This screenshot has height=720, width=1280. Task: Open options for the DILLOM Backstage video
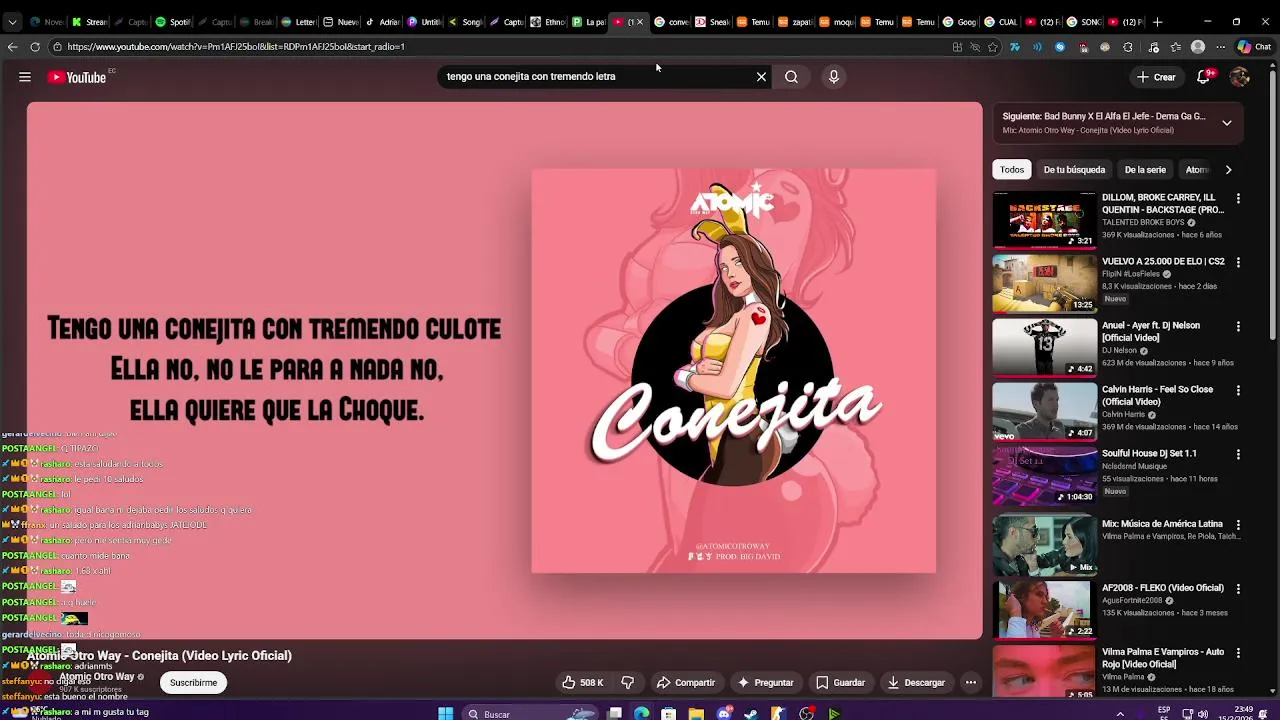pos(1238,199)
